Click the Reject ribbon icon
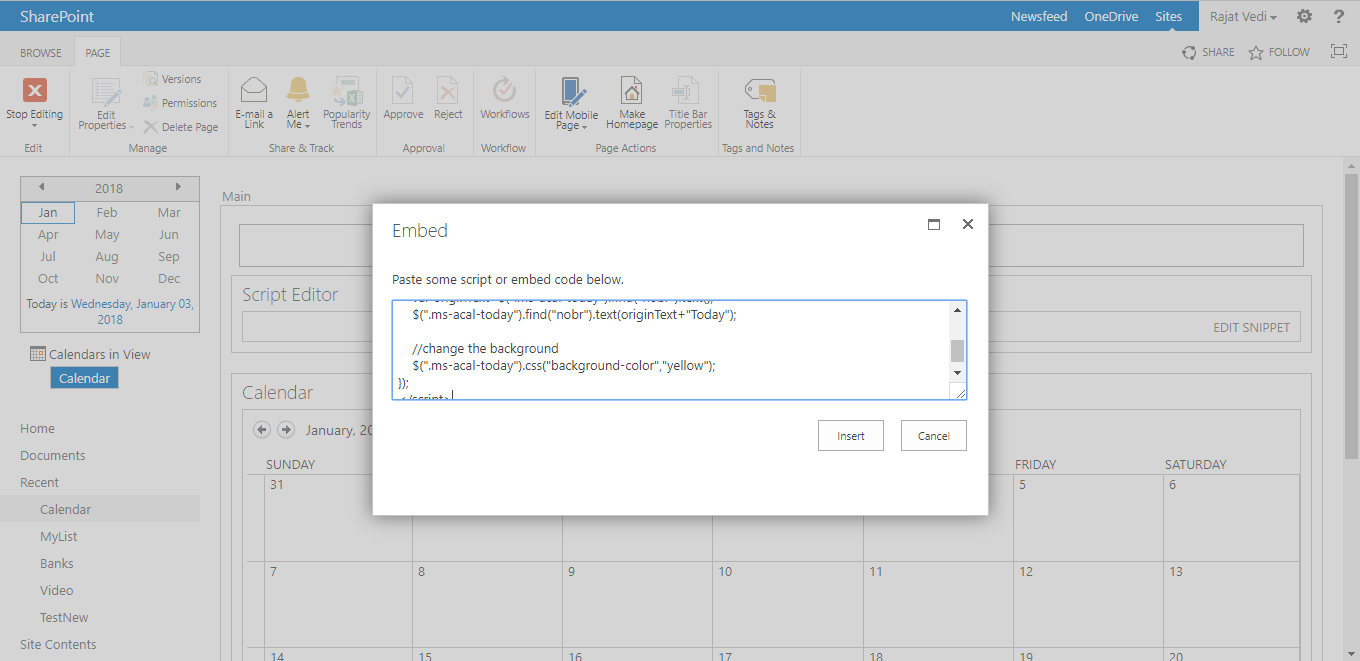Screen dimensions: 1360x661 (448, 91)
